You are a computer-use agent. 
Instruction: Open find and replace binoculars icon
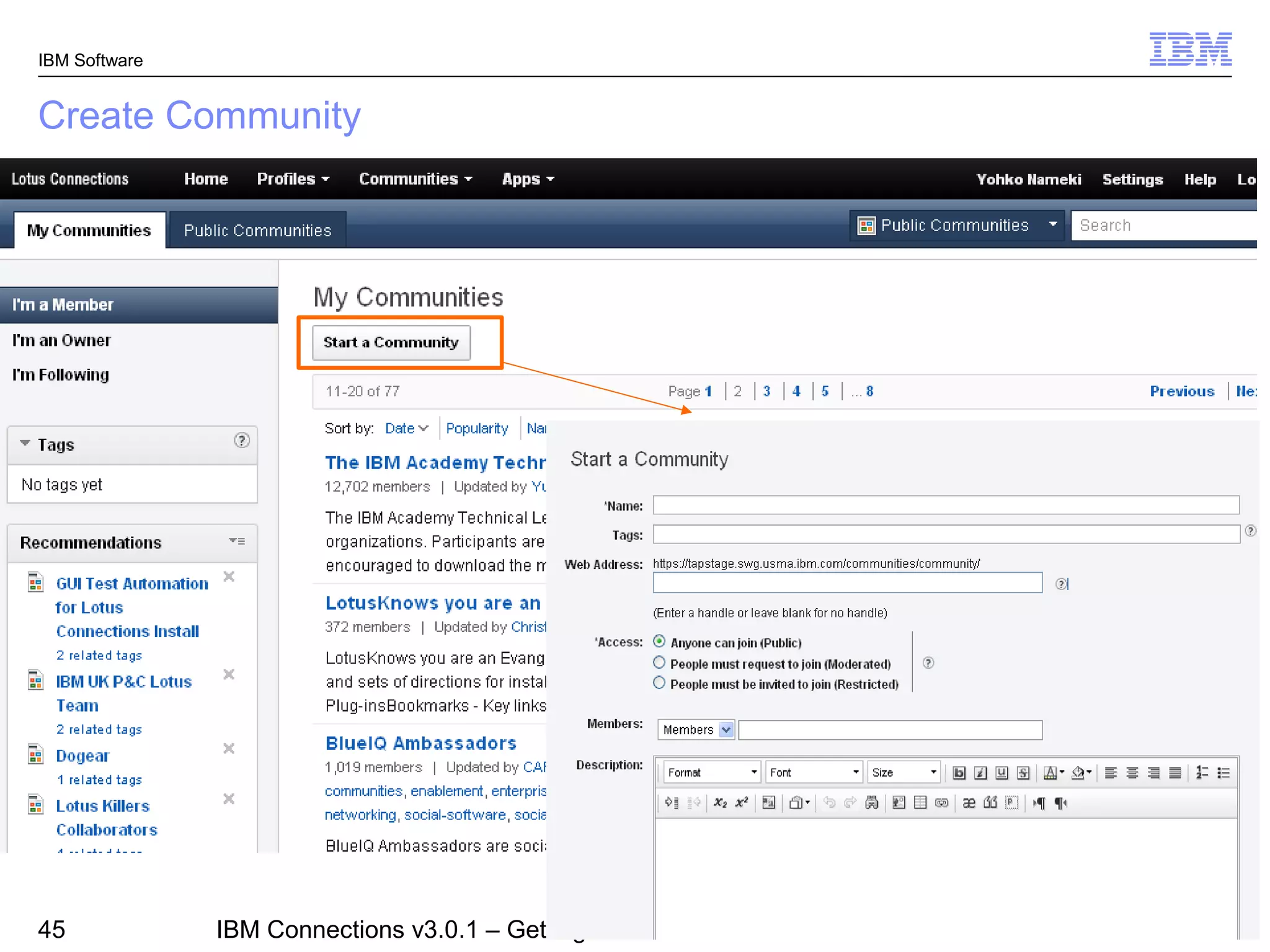pyautogui.click(x=872, y=803)
